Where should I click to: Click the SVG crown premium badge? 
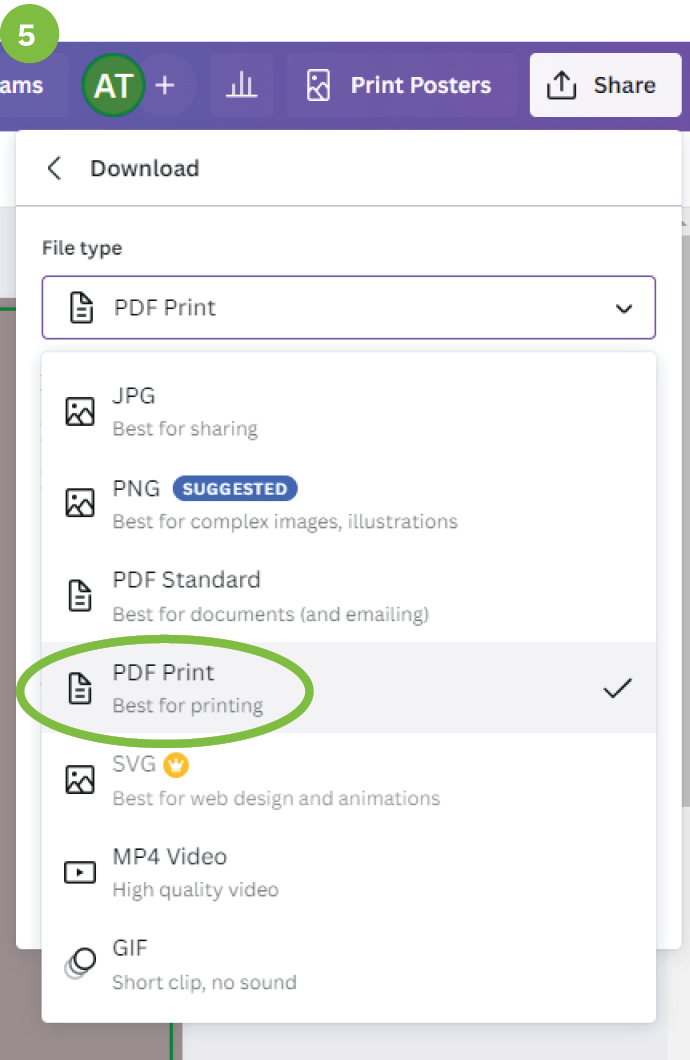(177, 765)
